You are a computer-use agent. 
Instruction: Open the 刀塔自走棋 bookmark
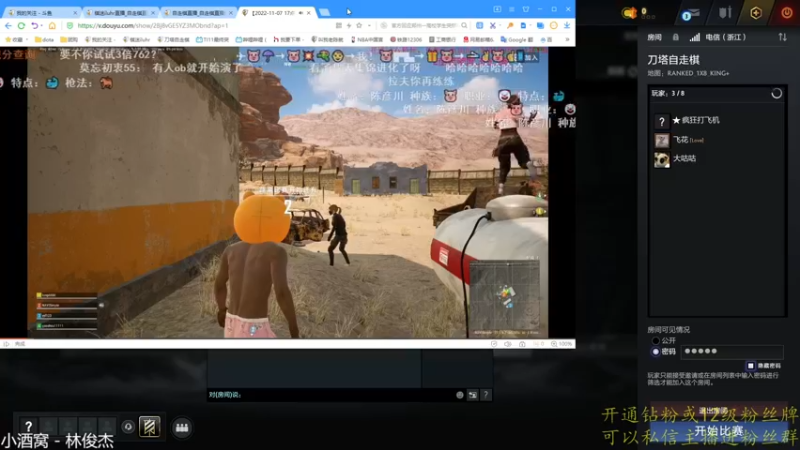coord(174,39)
